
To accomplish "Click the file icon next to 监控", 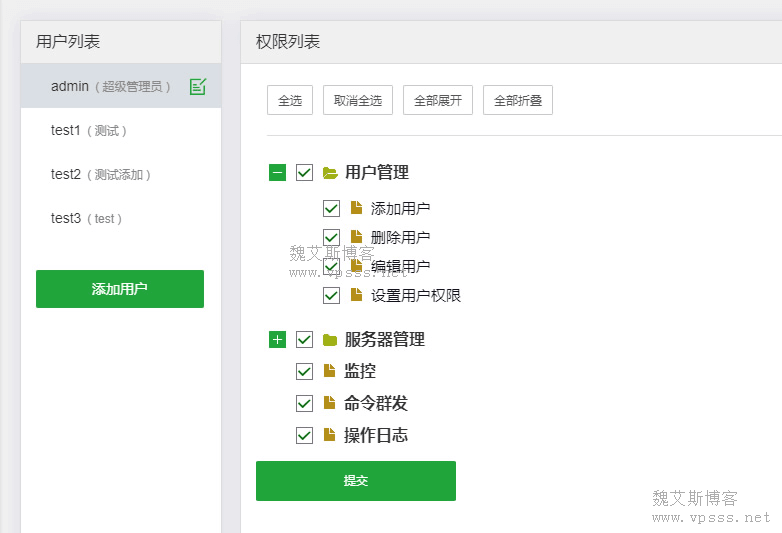I will pos(330,371).
